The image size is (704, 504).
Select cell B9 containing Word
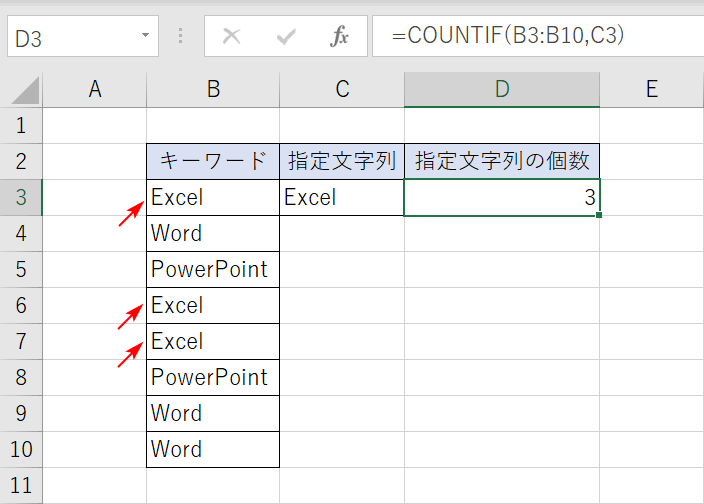[x=213, y=413]
